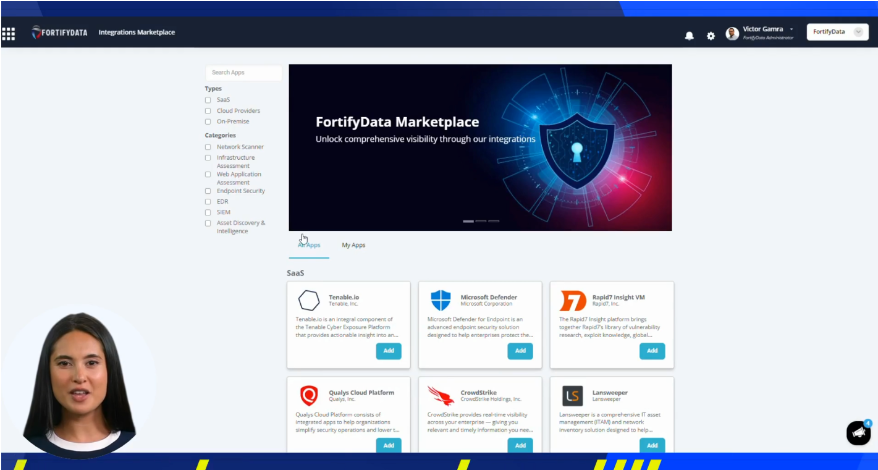Image resolution: width=878 pixels, height=470 pixels.
Task: Open the CrowdStrike app title
Action: click(x=479, y=393)
